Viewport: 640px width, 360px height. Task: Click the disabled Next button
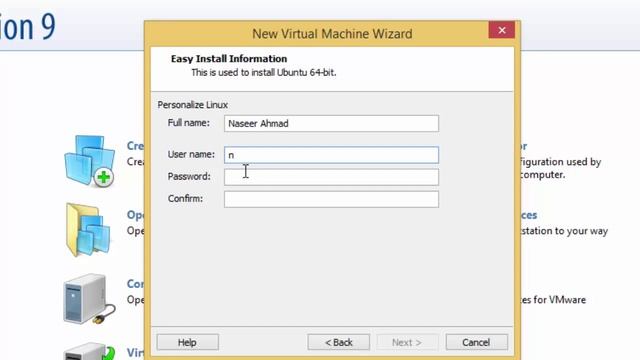[x=407, y=342]
